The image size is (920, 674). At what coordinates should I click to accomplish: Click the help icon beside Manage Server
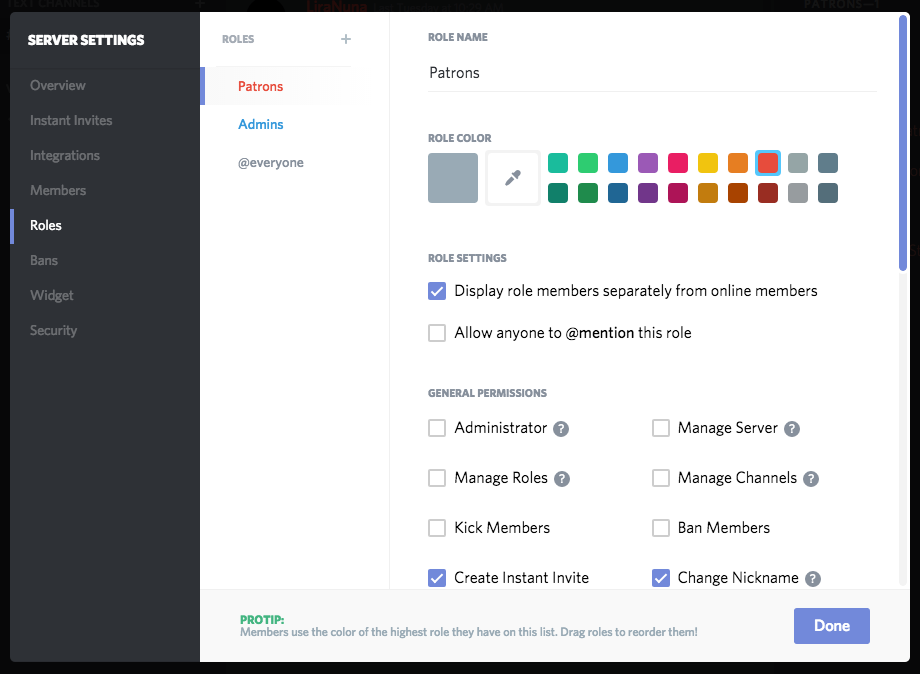792,428
